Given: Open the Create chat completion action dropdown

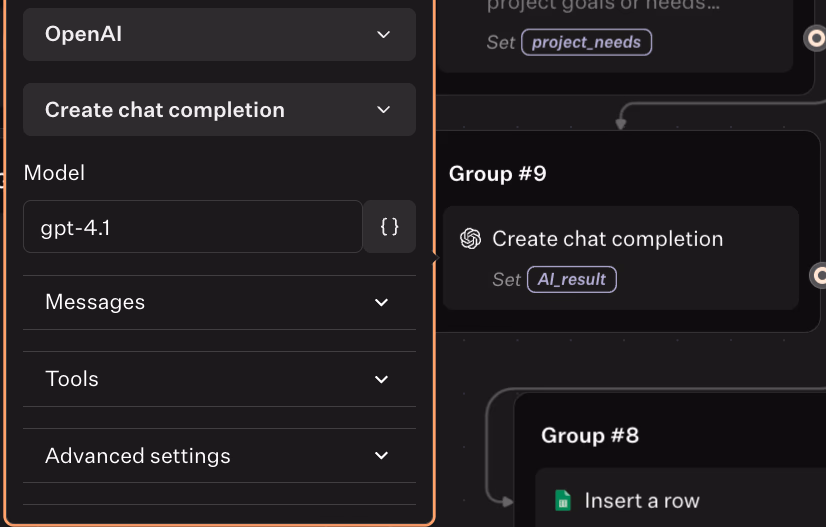Looking at the screenshot, I should coord(219,110).
